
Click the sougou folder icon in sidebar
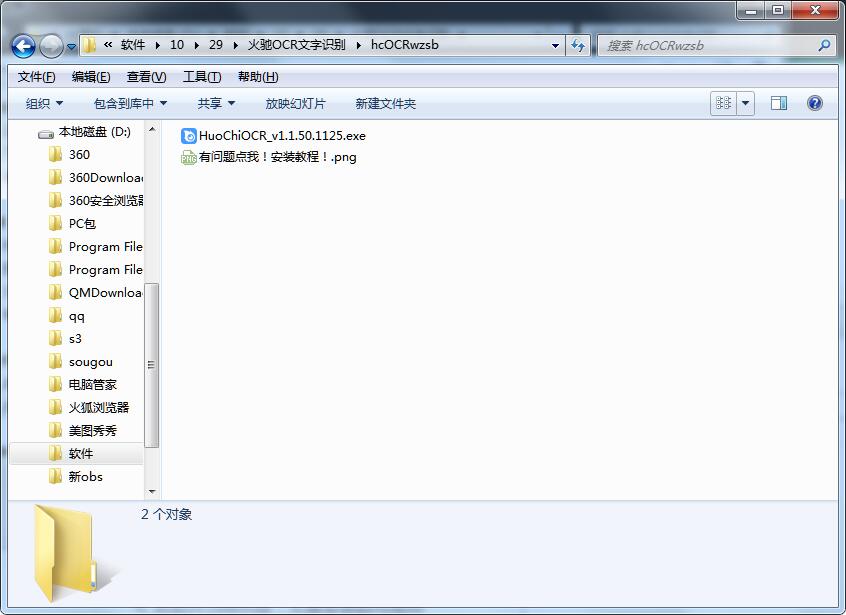click(56, 361)
